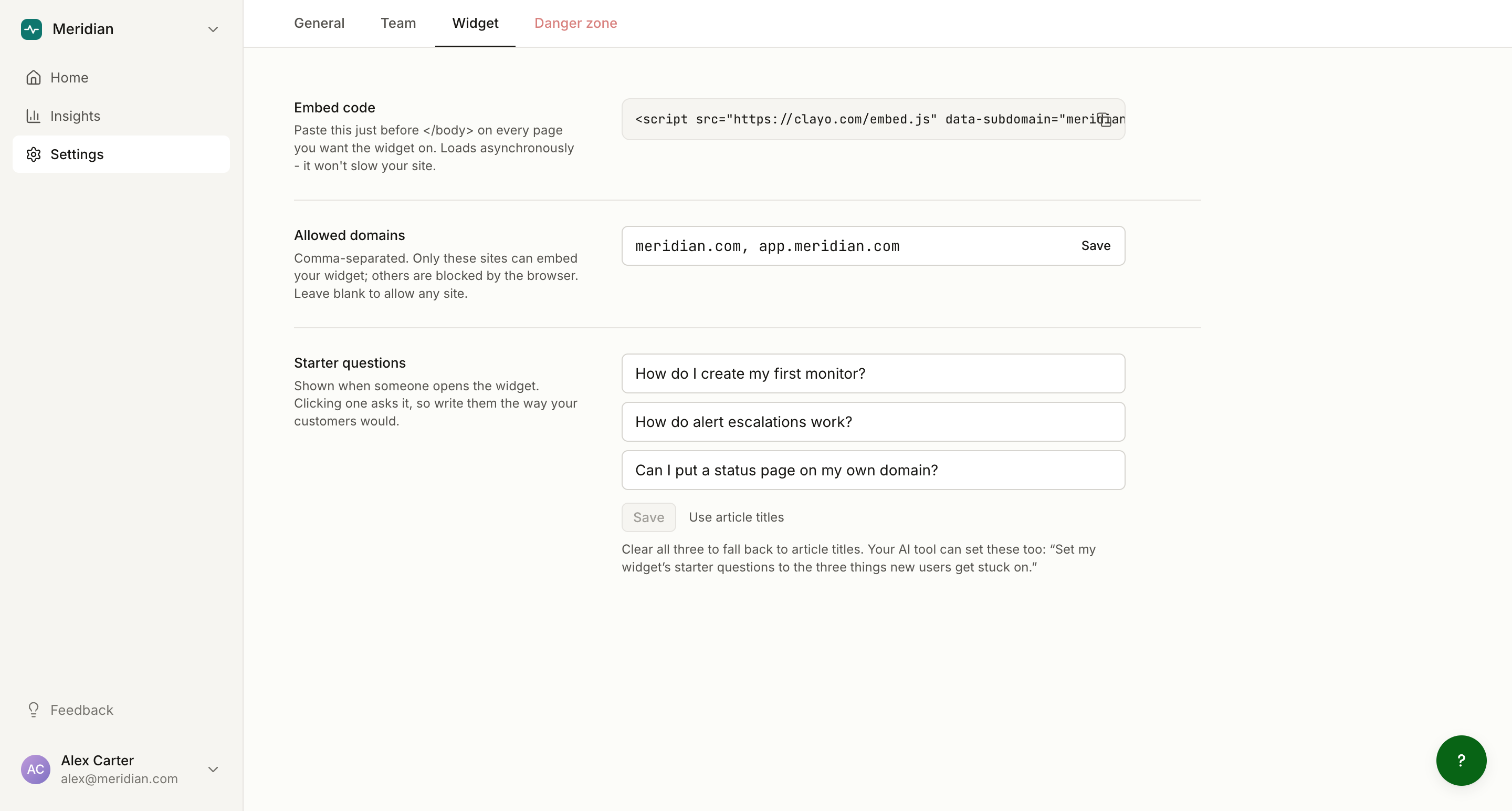The image size is (1512, 811).
Task: Go to Home in sidebar
Action: [x=121, y=78]
